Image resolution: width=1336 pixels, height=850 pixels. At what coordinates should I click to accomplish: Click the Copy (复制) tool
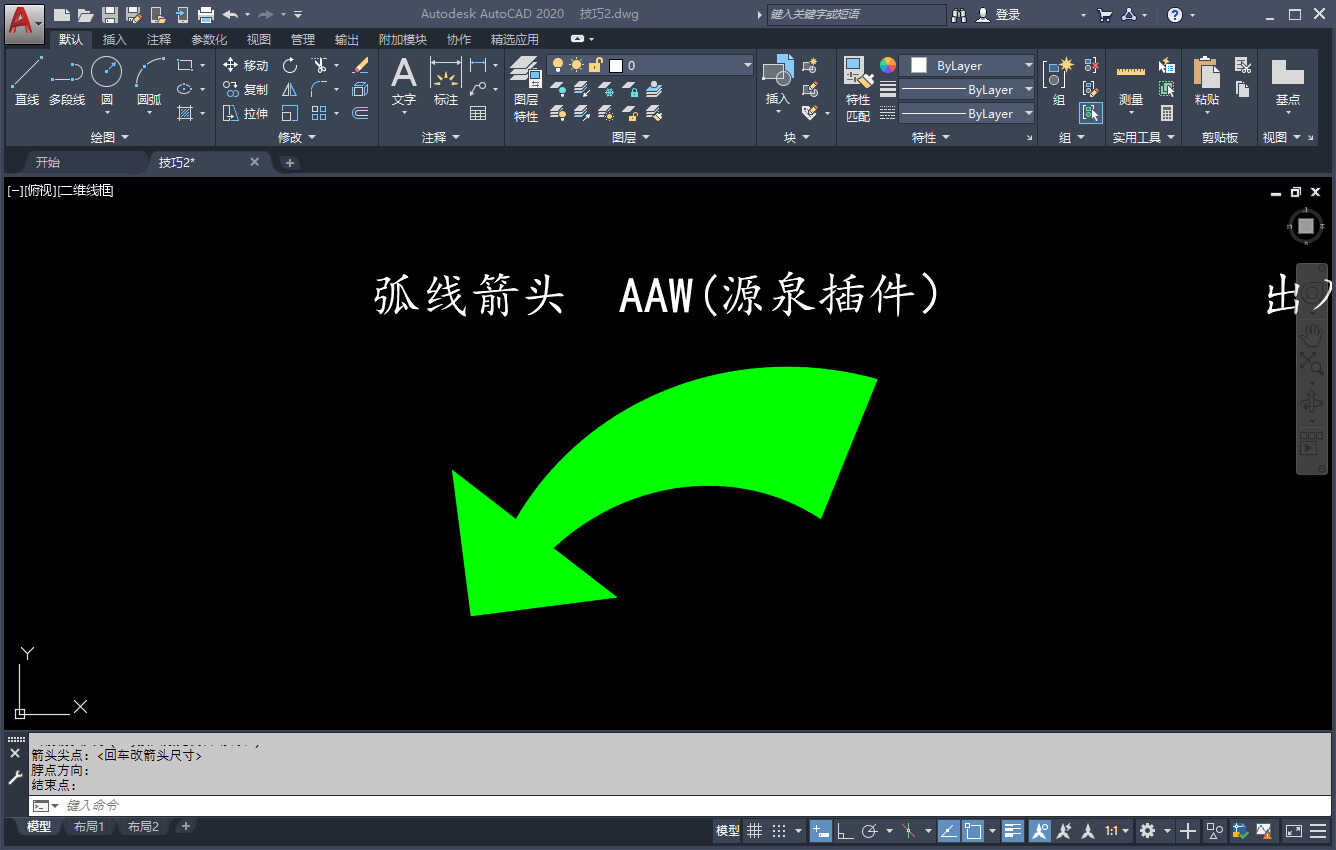point(245,89)
